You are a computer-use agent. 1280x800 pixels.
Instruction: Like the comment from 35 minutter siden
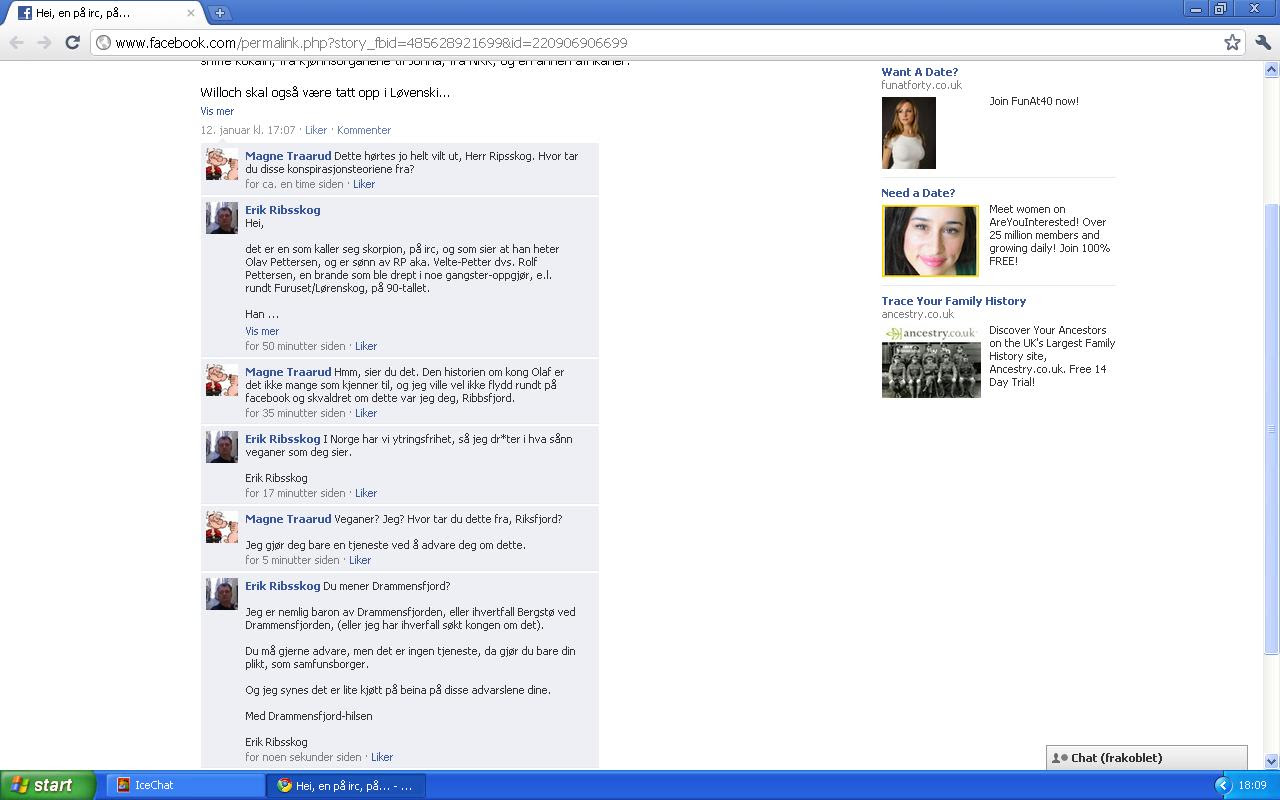click(366, 413)
